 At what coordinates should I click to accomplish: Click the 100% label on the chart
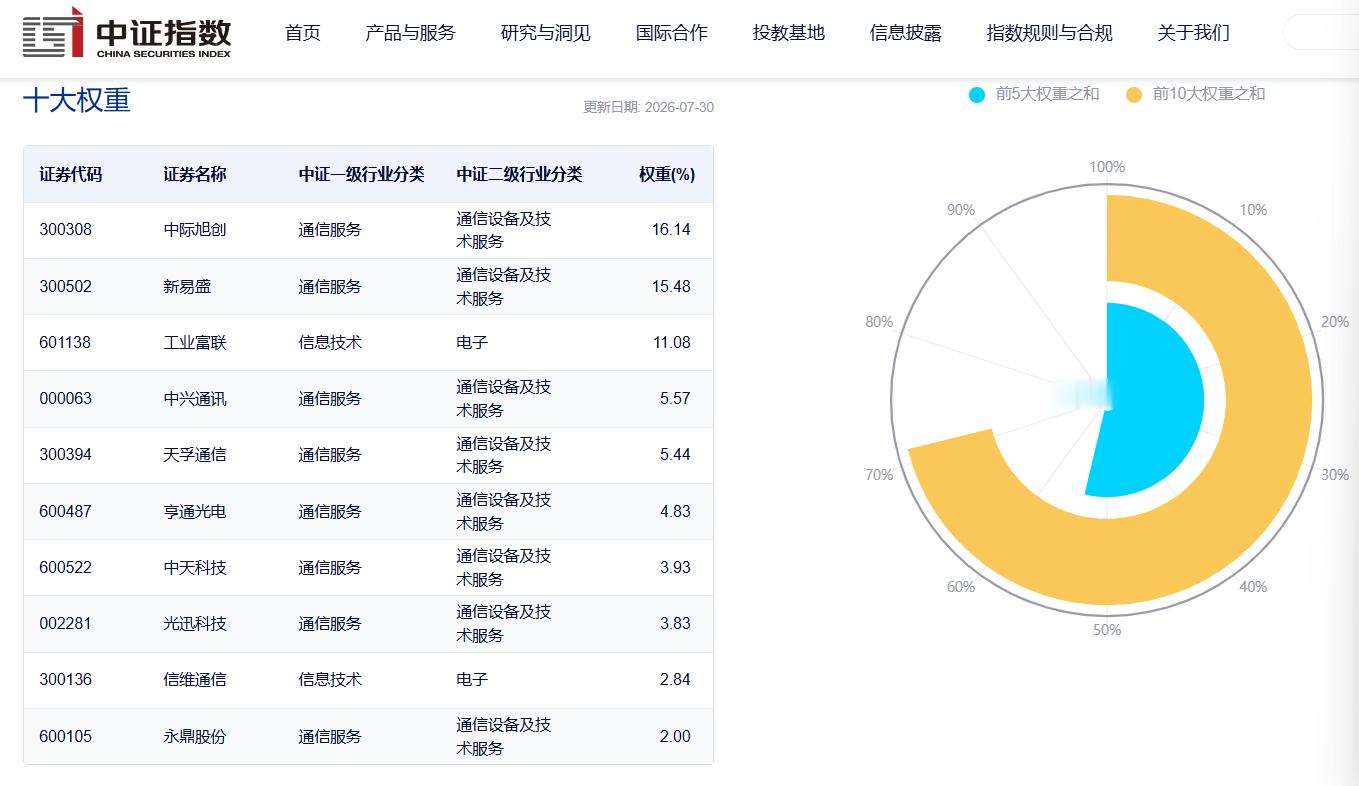(1107, 167)
